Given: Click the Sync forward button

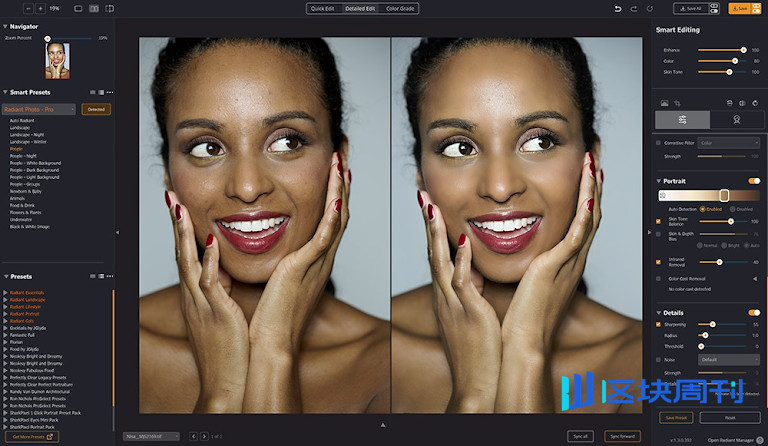Looking at the screenshot, I should click(621, 436).
